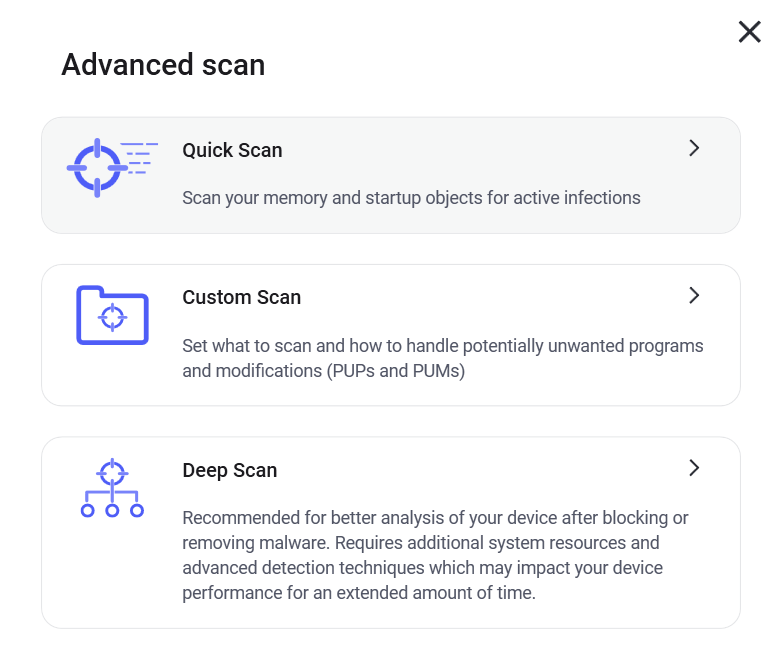Click the Advanced scan heading
Screen dimensions: 781x668
[163, 65]
